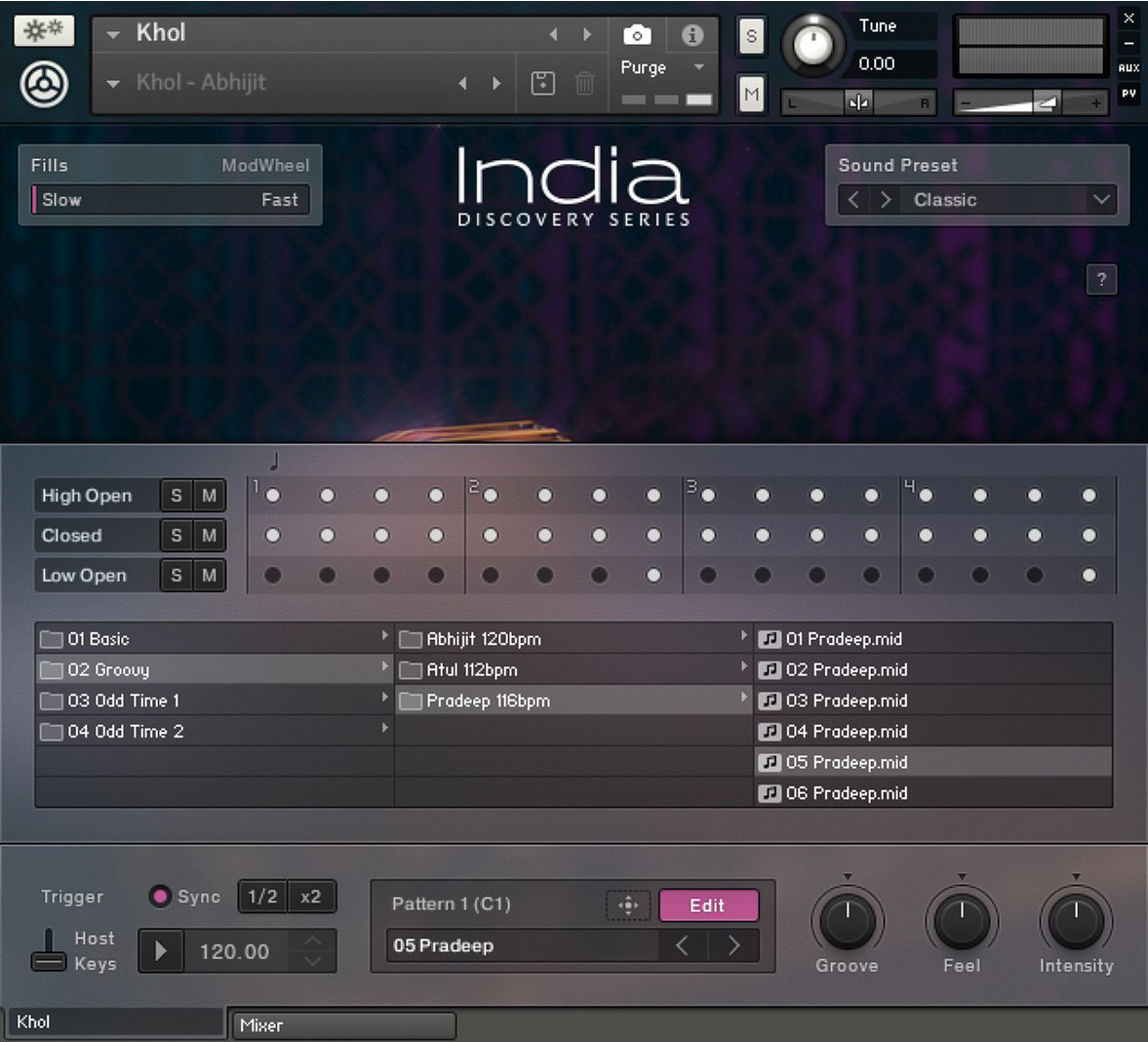1148x1042 pixels.
Task: Switch to the Mixer tab
Action: click(342, 1025)
